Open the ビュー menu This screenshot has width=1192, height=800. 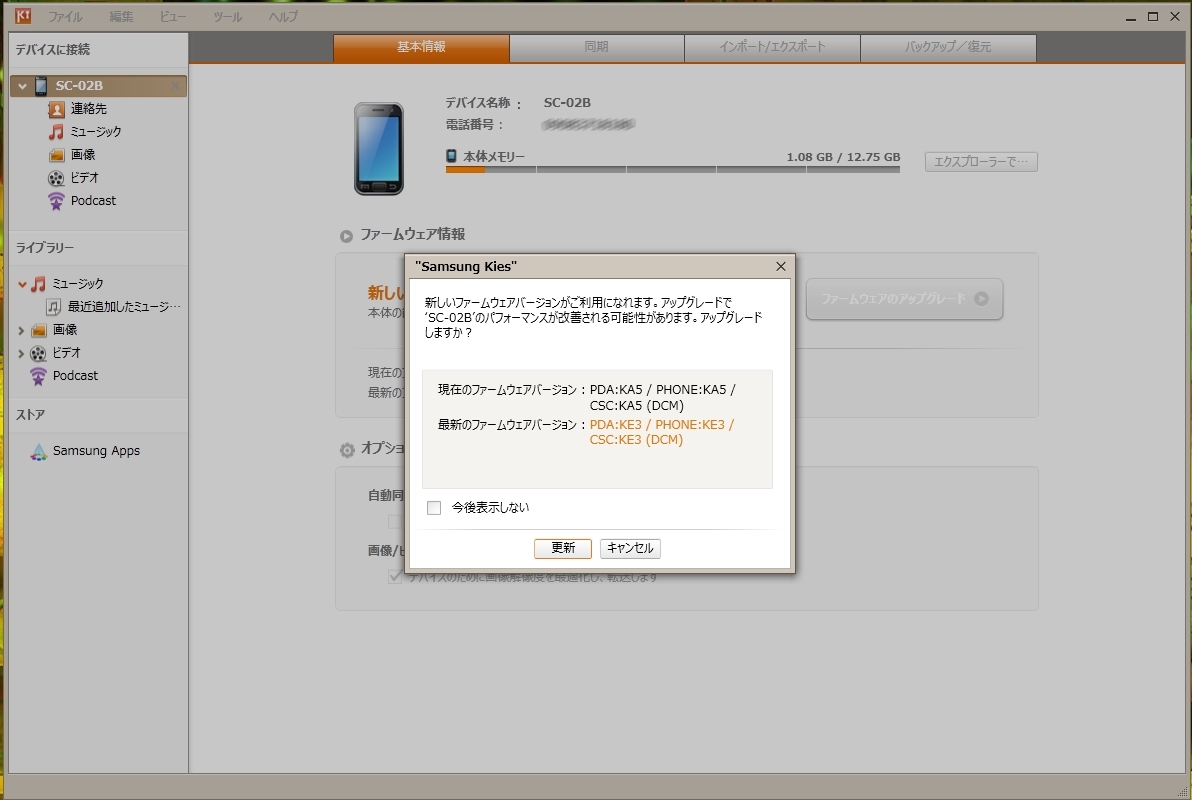(x=173, y=16)
